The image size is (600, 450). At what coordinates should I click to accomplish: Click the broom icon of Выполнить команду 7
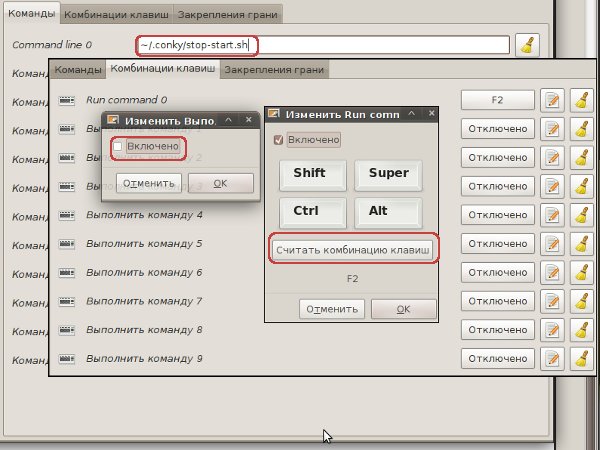click(x=582, y=301)
